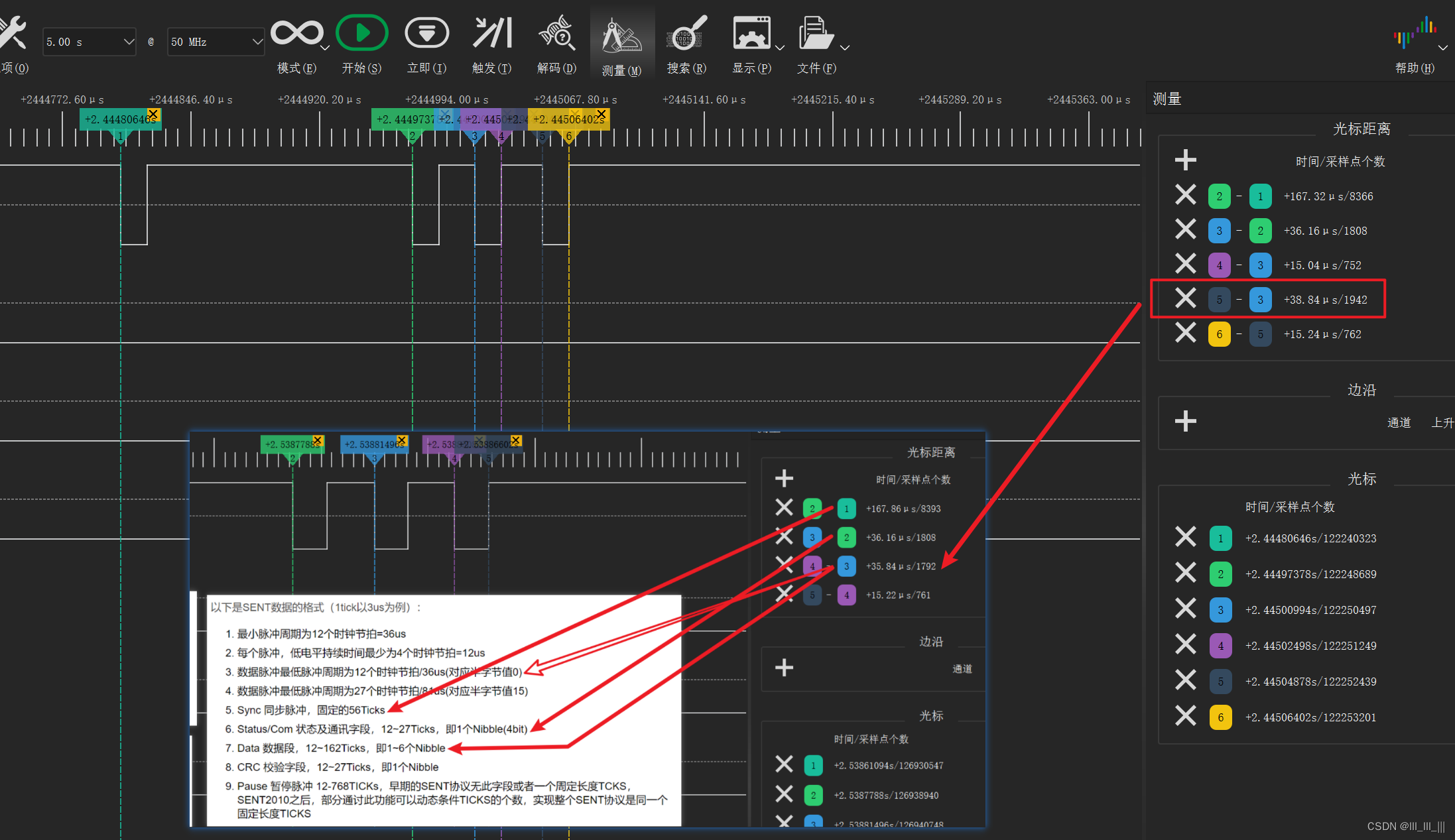The width and height of the screenshot is (1455, 840).
Task: Toggle the Measure (测量) panel
Action: pos(621,36)
